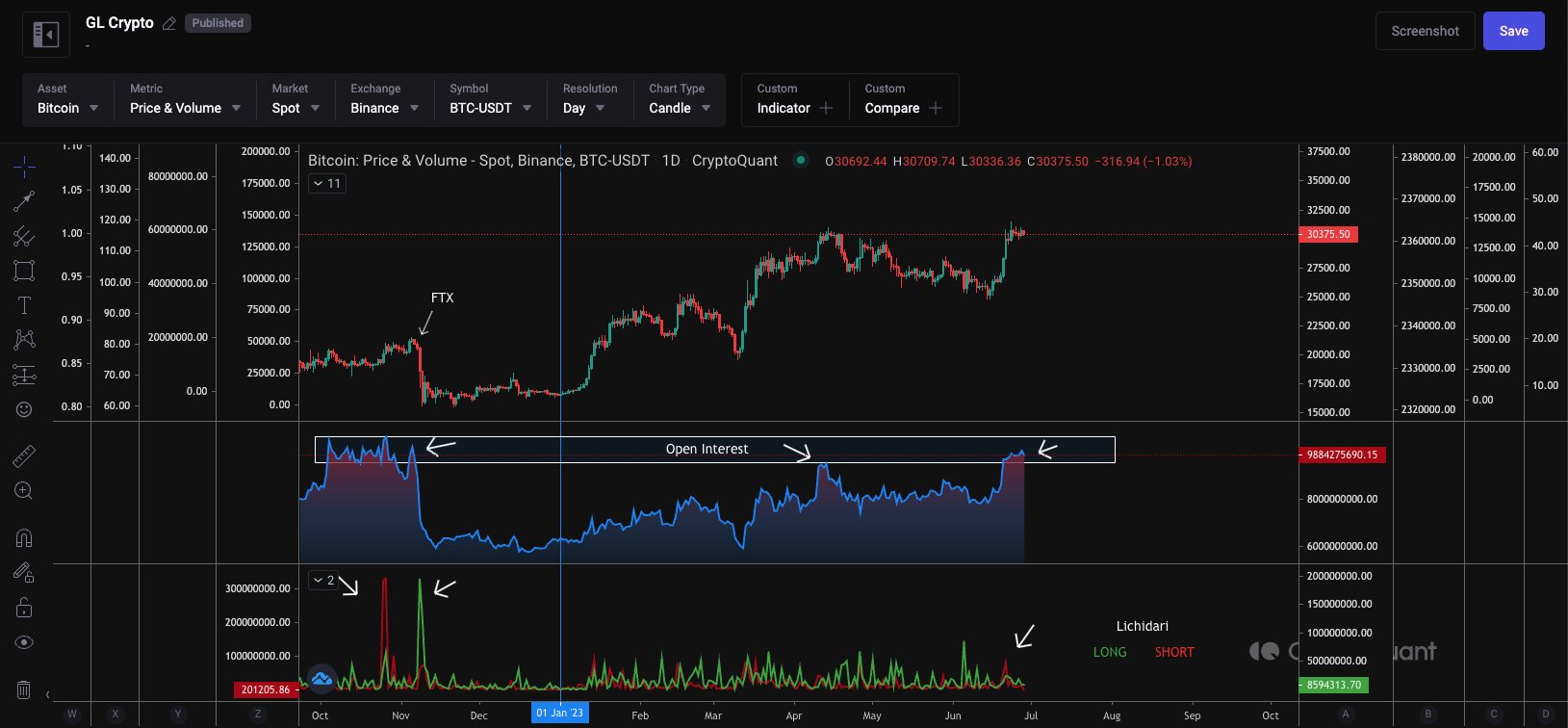The height and width of the screenshot is (728, 1568).
Task: Open the Exchange Binance dropdown
Action: [x=384, y=99]
